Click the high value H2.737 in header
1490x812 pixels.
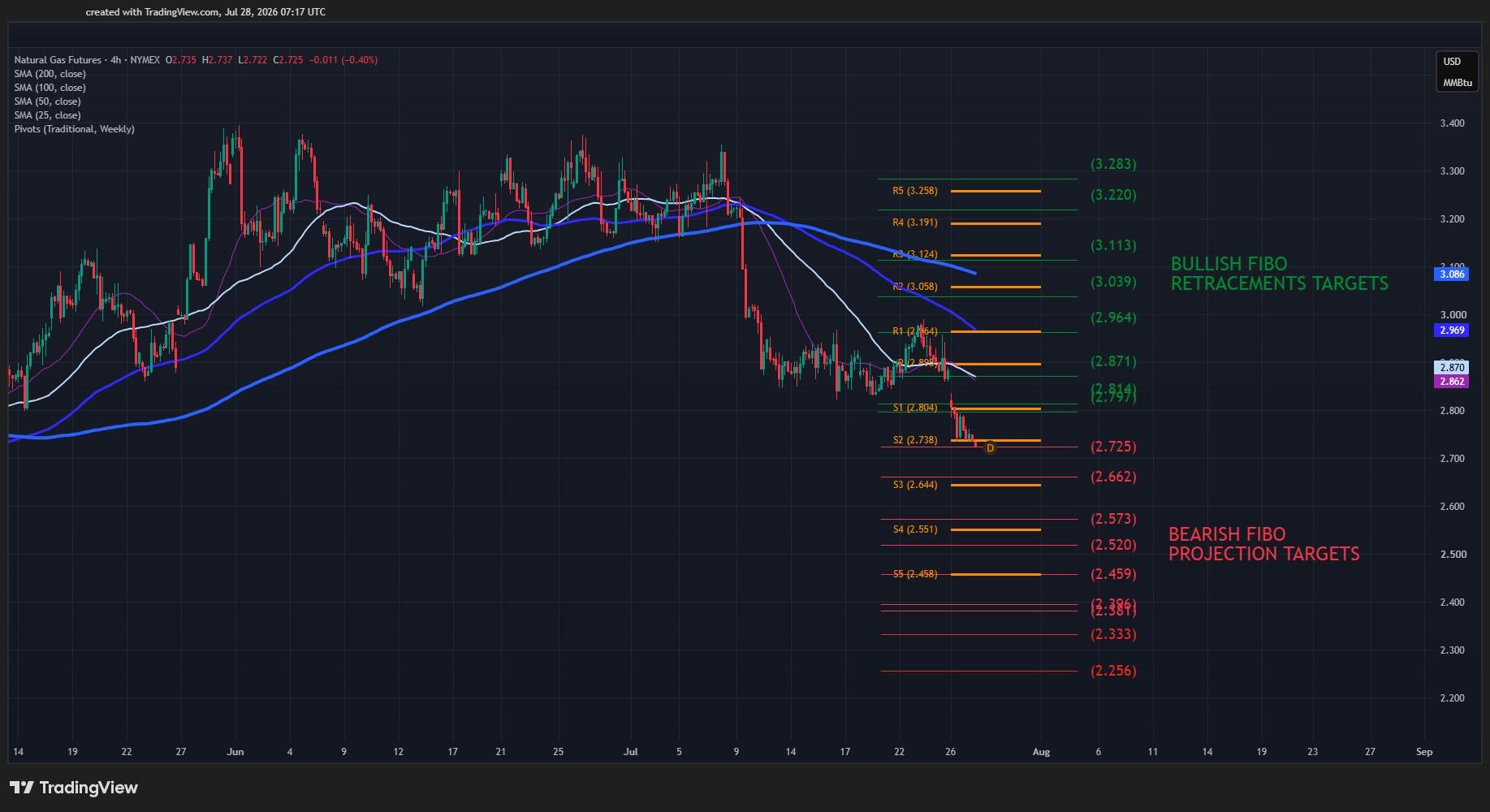coord(218,60)
